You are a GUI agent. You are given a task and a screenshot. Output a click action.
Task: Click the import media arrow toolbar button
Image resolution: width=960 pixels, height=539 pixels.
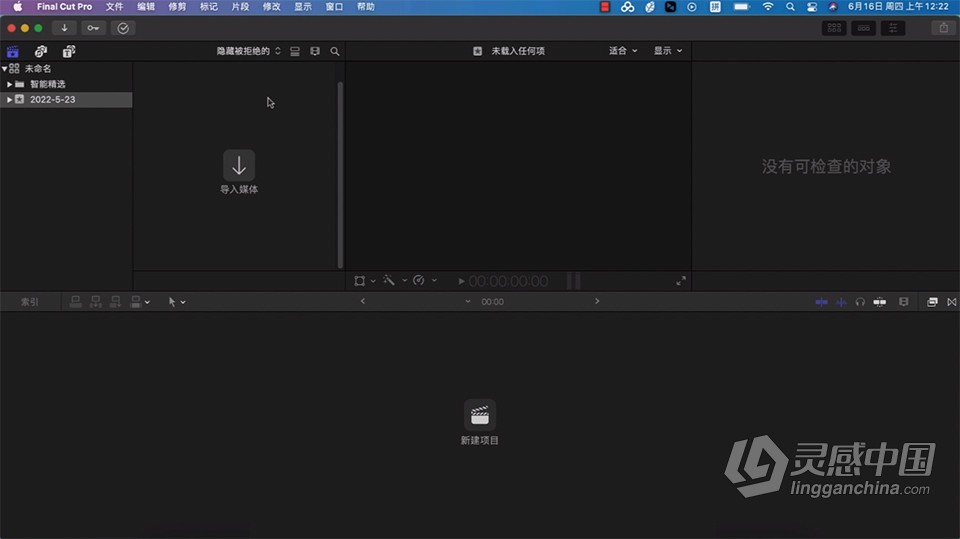[64, 28]
